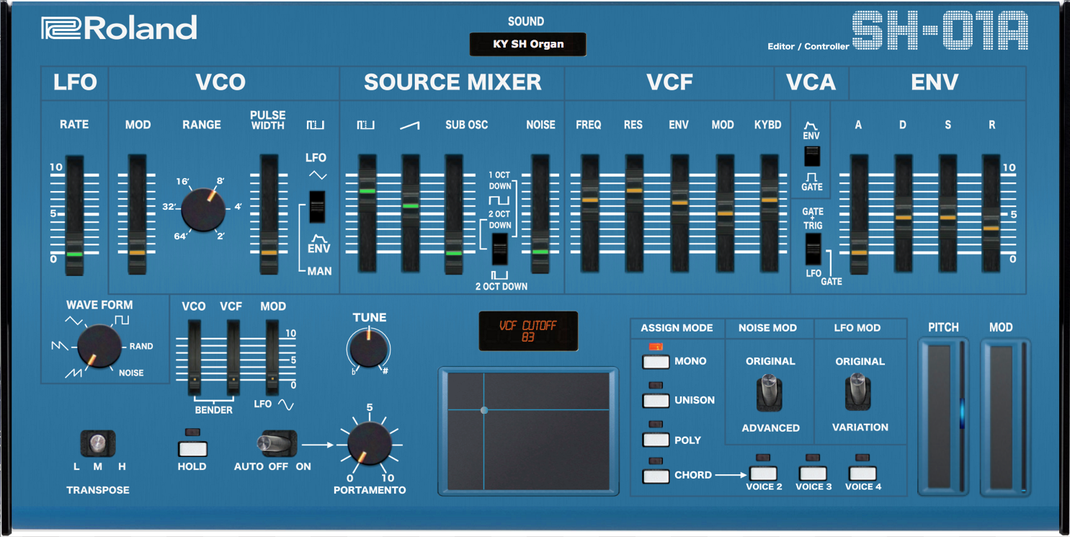Adjust the BENDER VCO slider
The width and height of the screenshot is (1070, 537).
click(194, 379)
